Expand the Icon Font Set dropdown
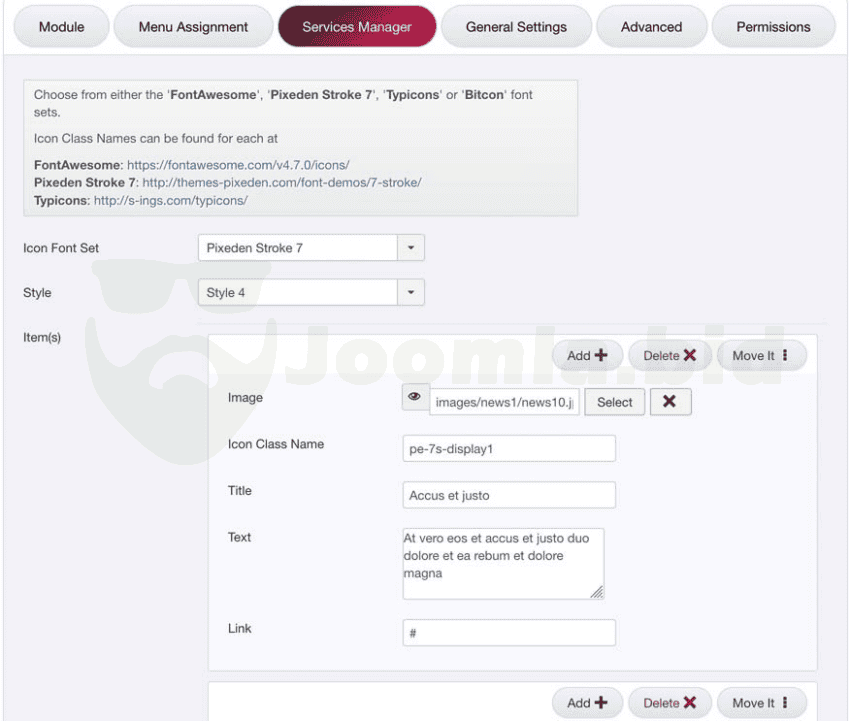 coord(411,248)
